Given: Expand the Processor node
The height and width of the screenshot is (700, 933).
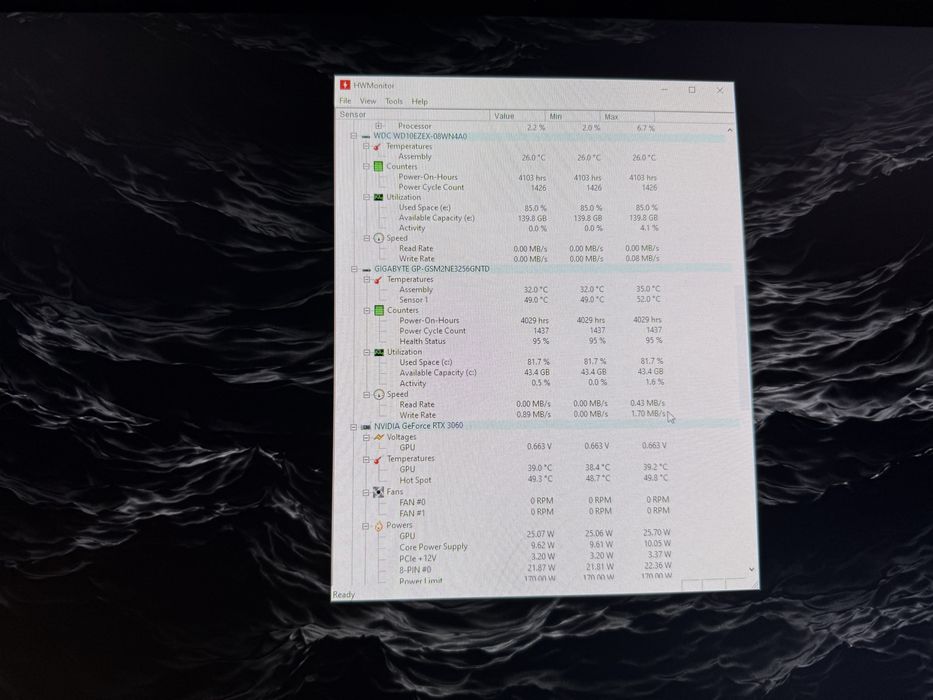Looking at the screenshot, I should pyautogui.click(x=379, y=126).
